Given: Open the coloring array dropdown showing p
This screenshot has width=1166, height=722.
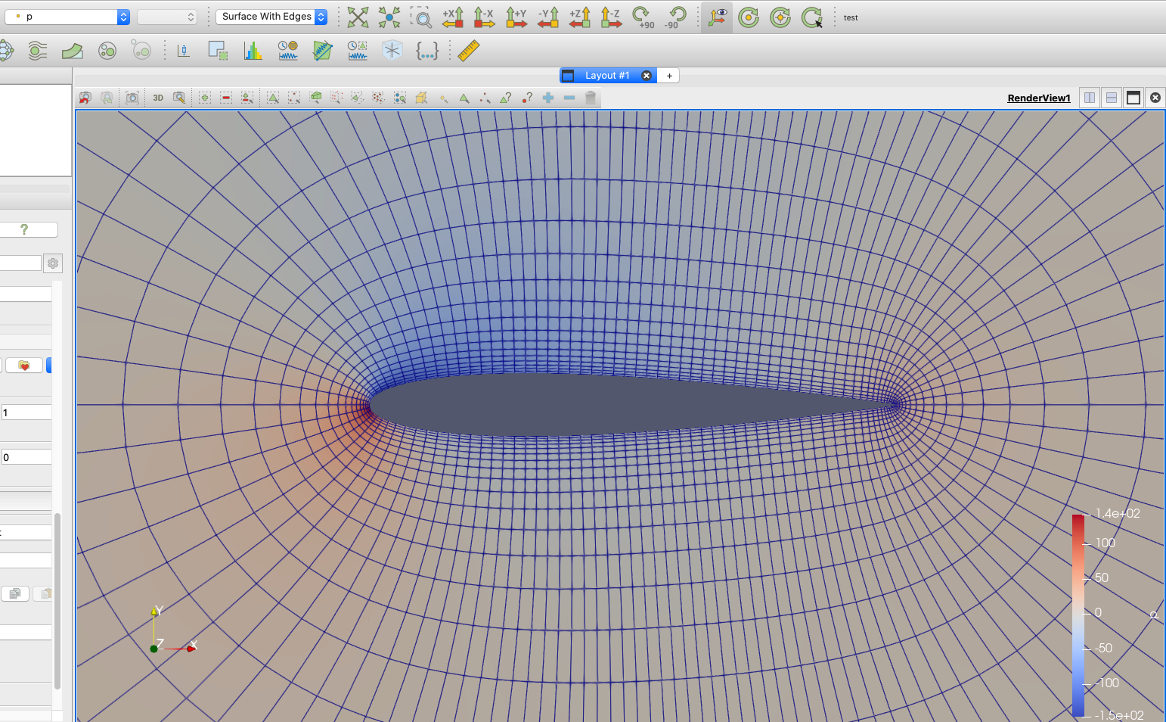Looking at the screenshot, I should [67, 16].
